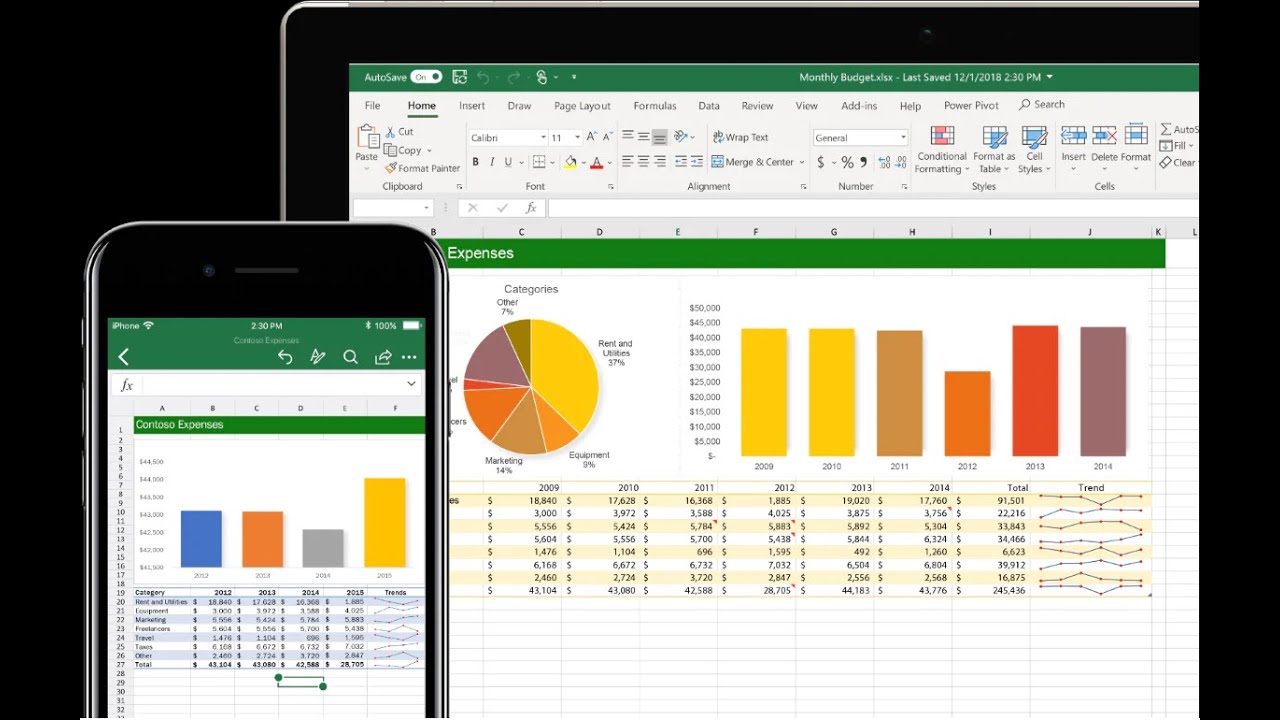1280x720 pixels.
Task: Tap the draw pen icon on the phone
Action: point(317,357)
